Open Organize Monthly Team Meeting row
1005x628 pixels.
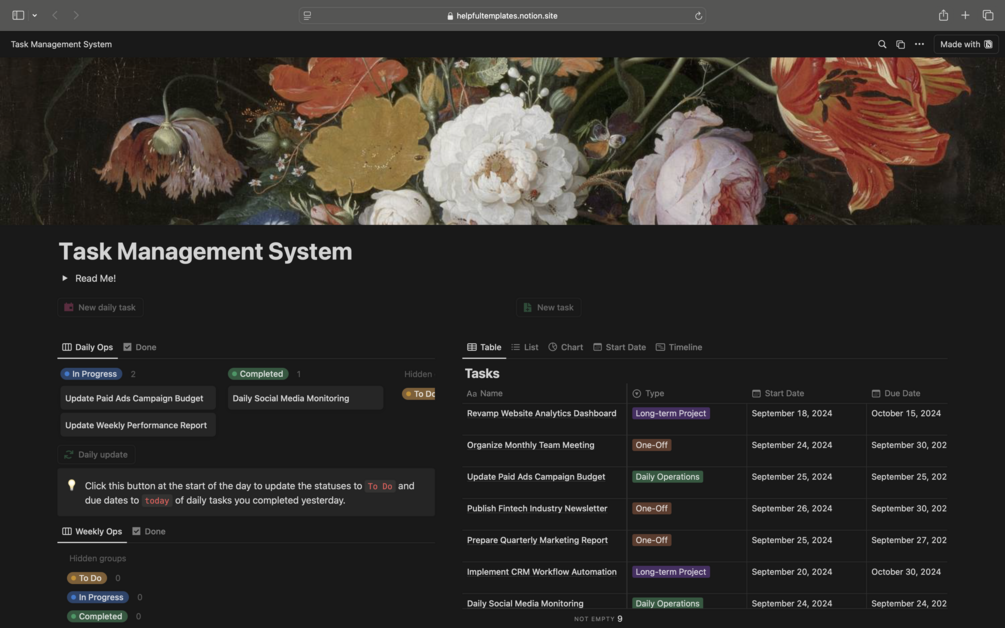[x=531, y=445]
